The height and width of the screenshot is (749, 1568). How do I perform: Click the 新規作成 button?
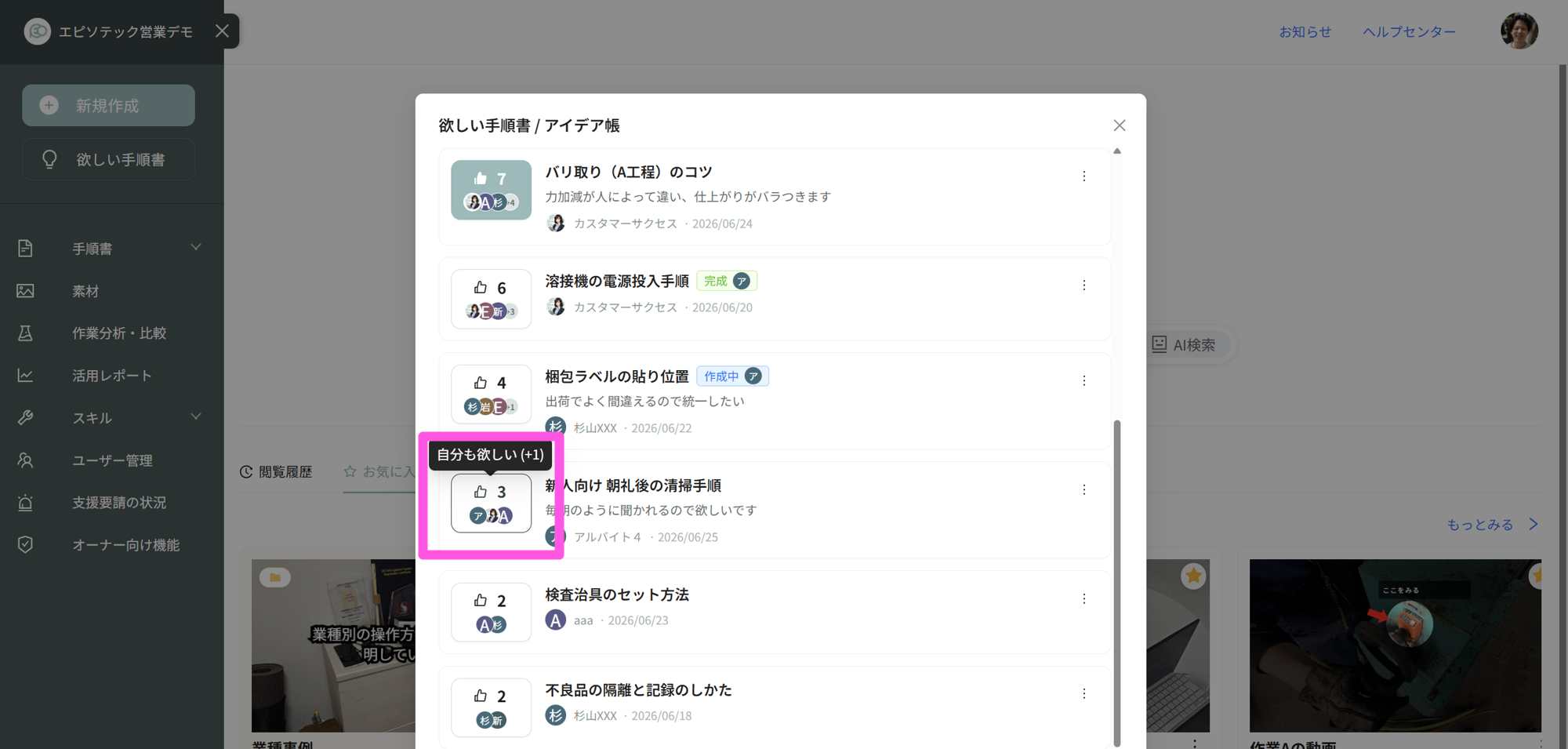click(x=108, y=105)
